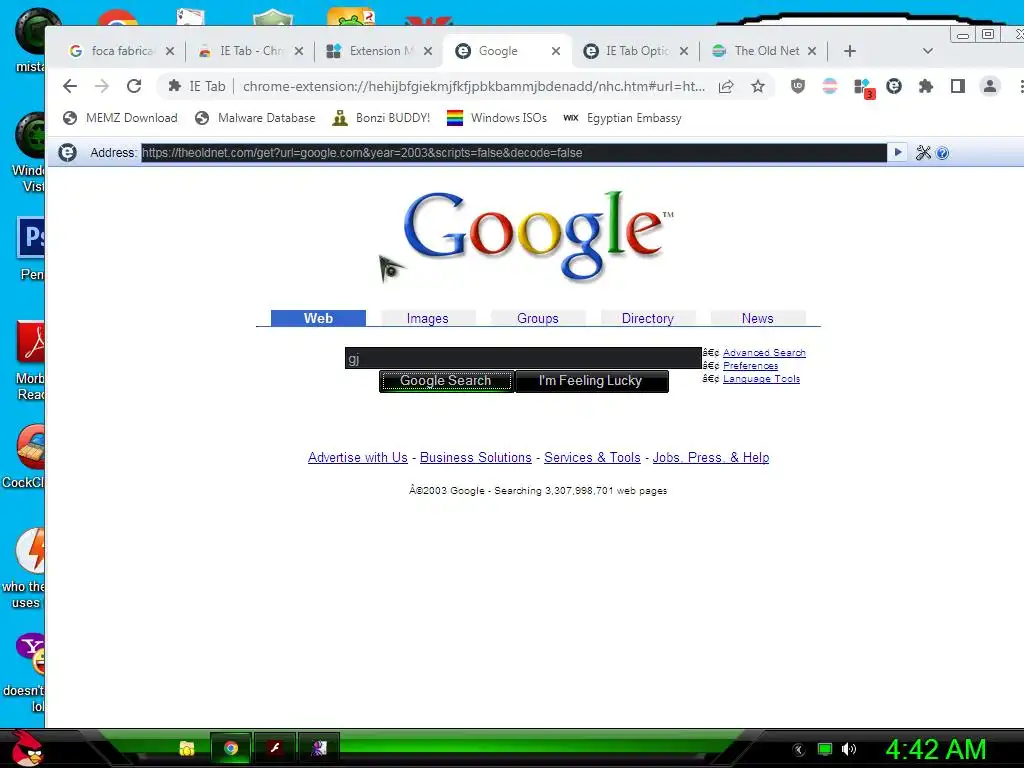Close the Google tab
The height and width of the screenshot is (768, 1024).
click(x=556, y=51)
